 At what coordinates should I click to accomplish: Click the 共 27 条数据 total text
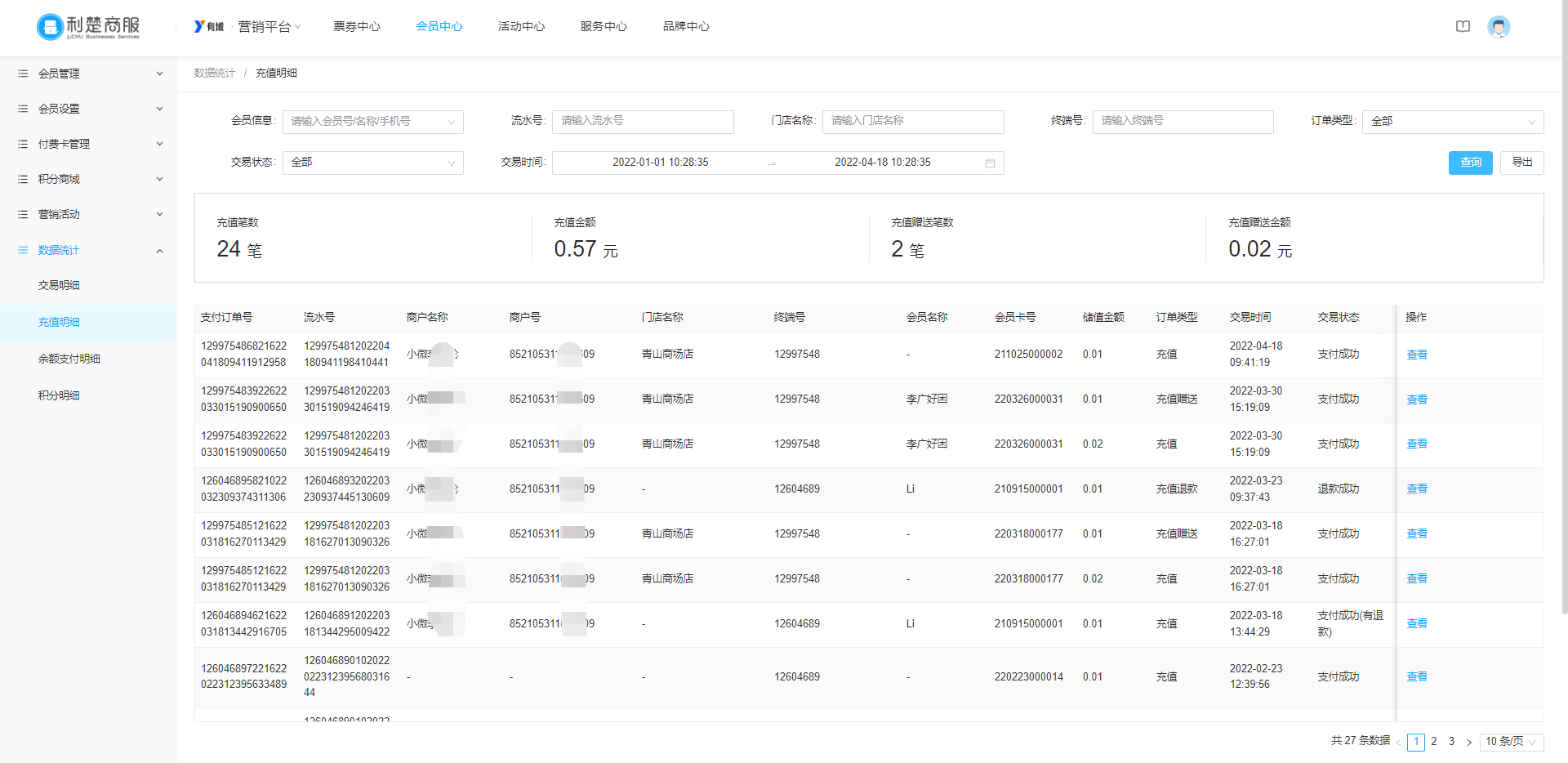[x=1360, y=740]
